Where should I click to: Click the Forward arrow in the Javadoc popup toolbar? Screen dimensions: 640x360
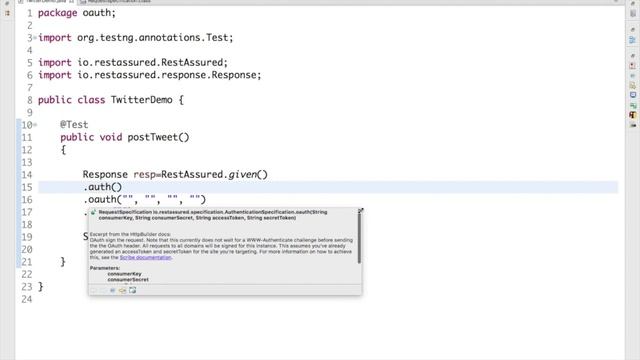(103, 290)
